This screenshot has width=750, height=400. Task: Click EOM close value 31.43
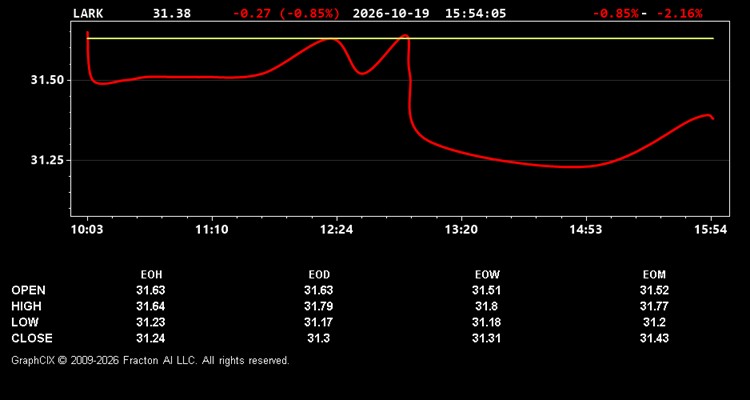654,338
